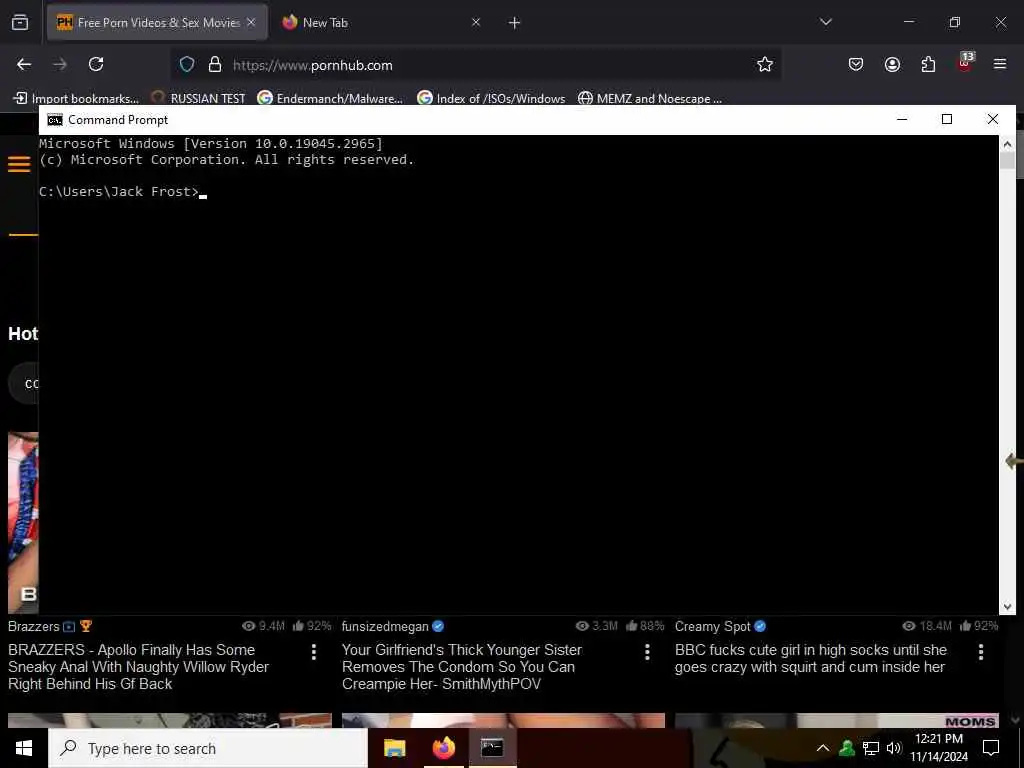The image size is (1024, 768).
Task: Open the orange hamburger menu on the webpage
Action: [20, 164]
